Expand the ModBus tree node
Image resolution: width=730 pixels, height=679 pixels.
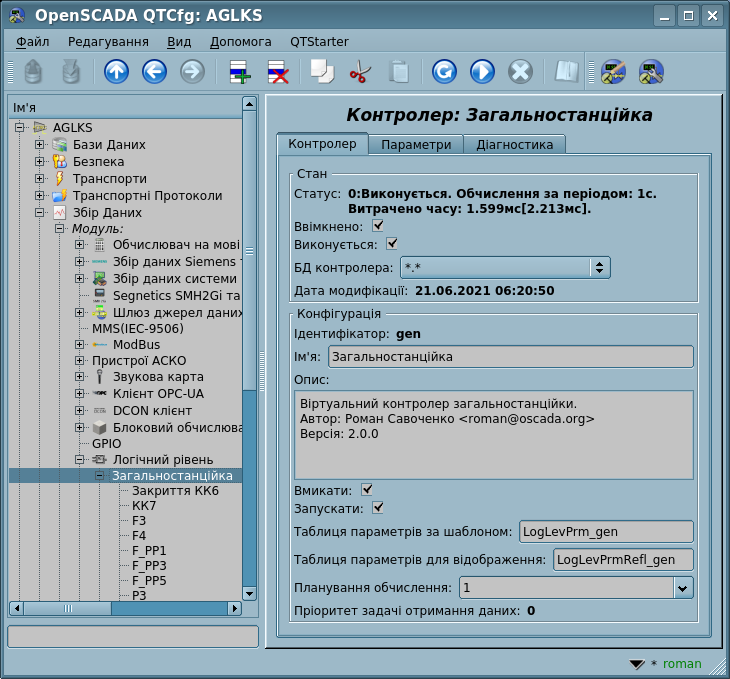79,345
